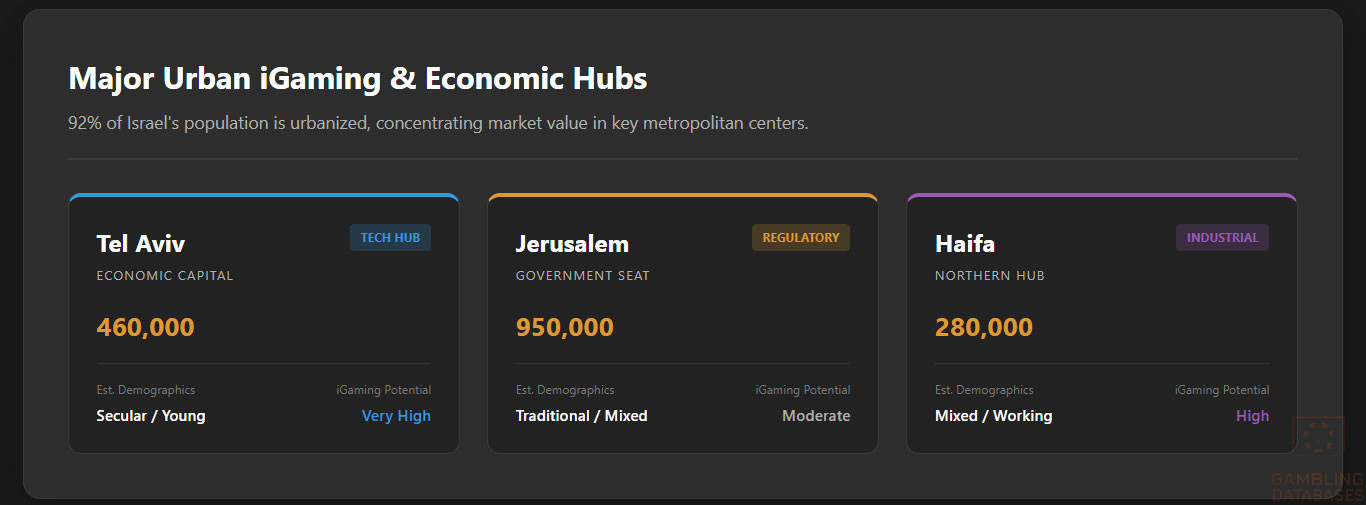
Task: Click the Very High potential rating
Action: point(396,416)
